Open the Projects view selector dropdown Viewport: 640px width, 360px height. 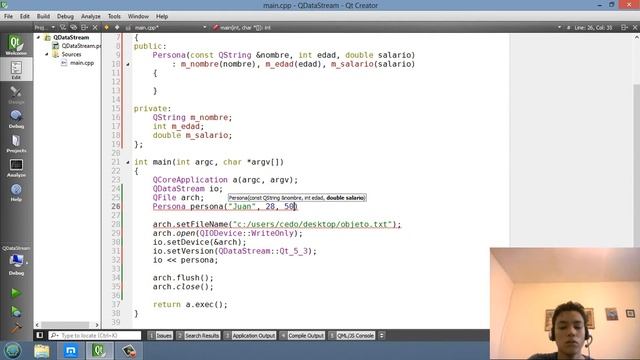click(44, 27)
